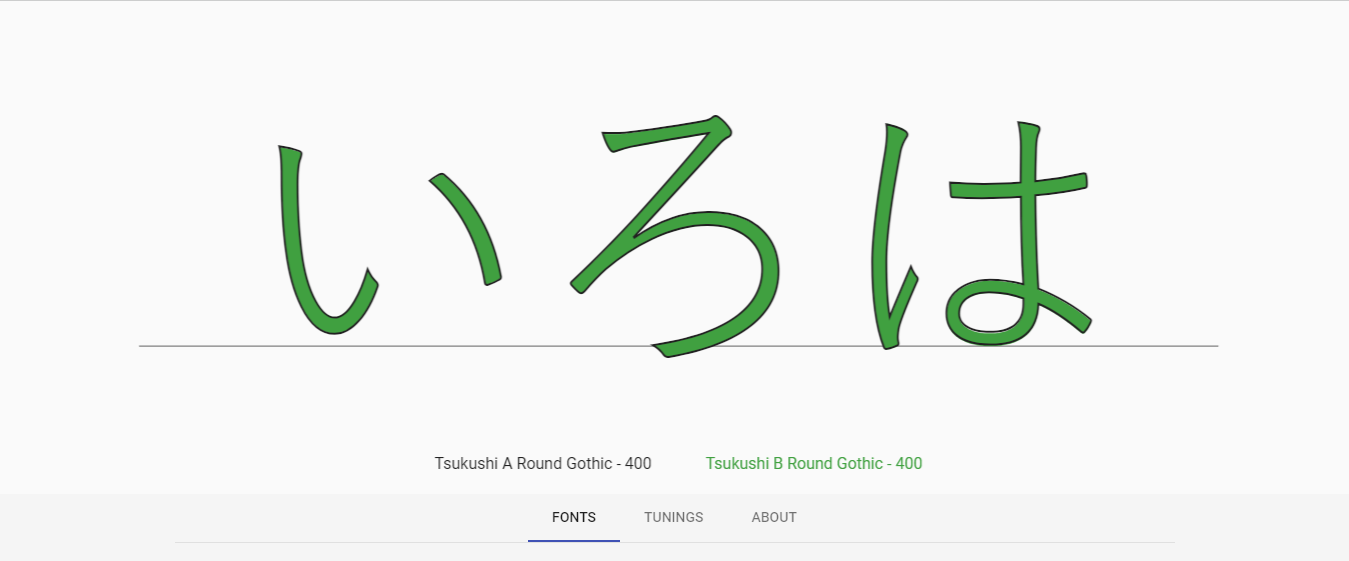
Task: Switch to the ABOUT tab
Action: click(774, 517)
